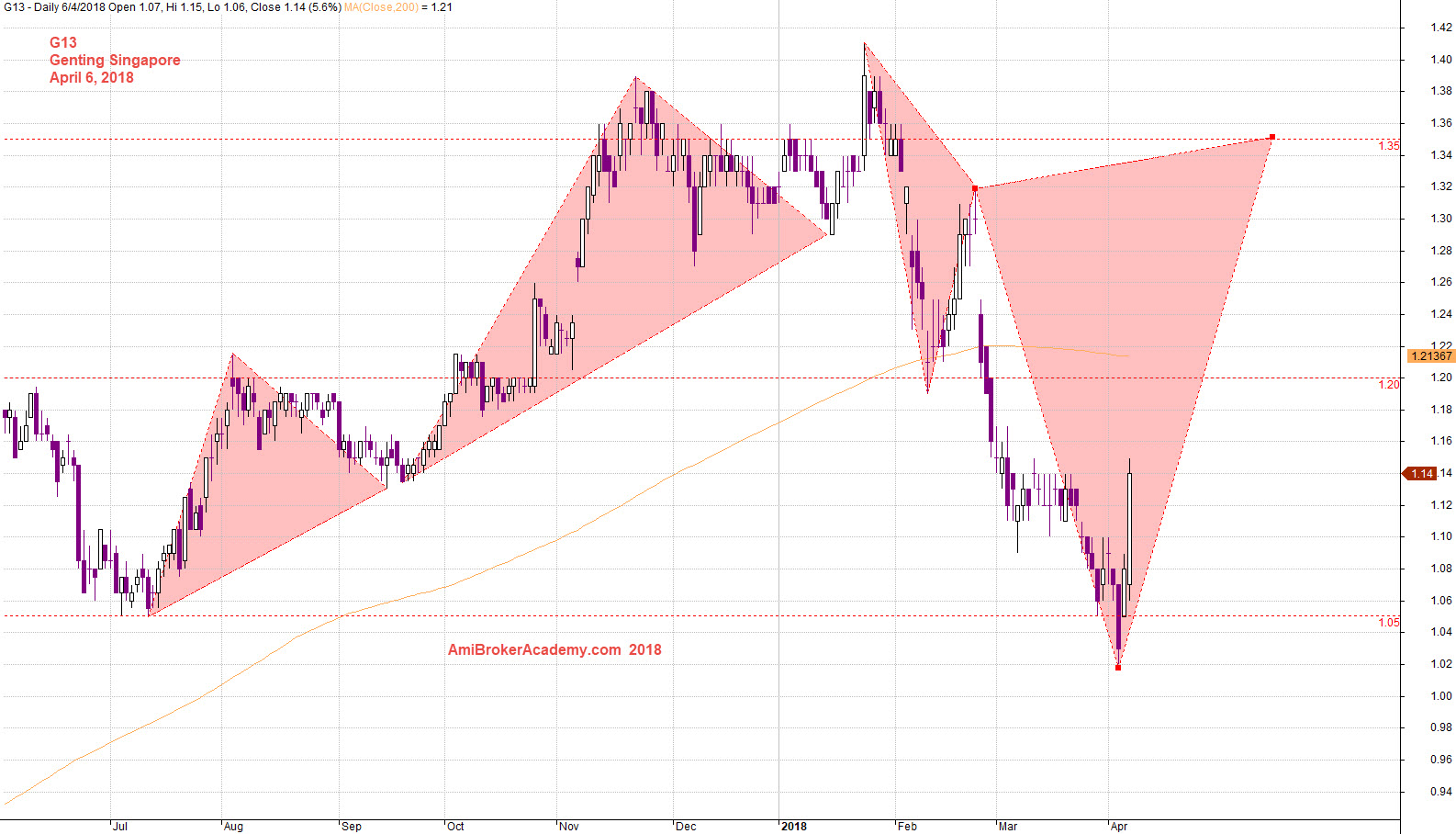Click the 0.94 price axis value
Screen dimensions: 1456x834
pyautogui.click(x=1441, y=792)
